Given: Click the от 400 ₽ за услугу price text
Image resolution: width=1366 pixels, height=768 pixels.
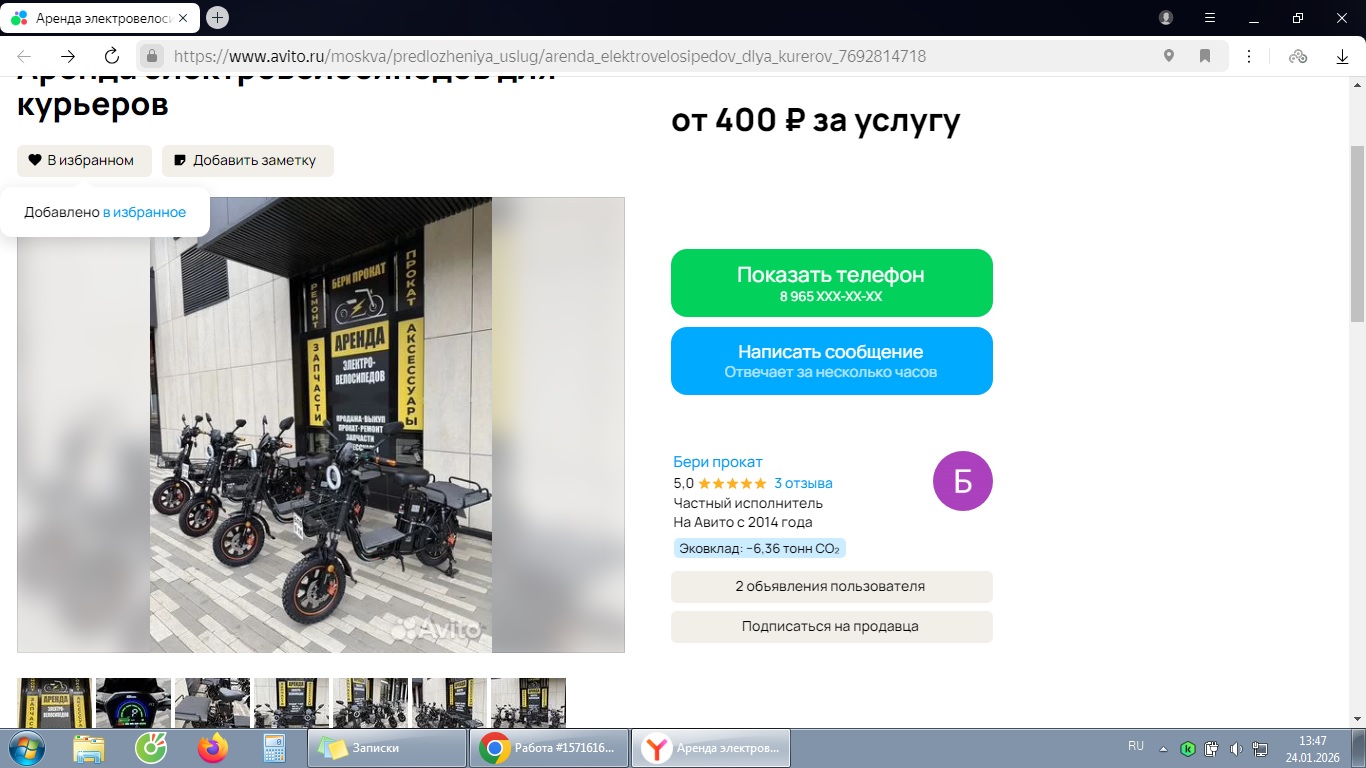Looking at the screenshot, I should click(x=816, y=120).
